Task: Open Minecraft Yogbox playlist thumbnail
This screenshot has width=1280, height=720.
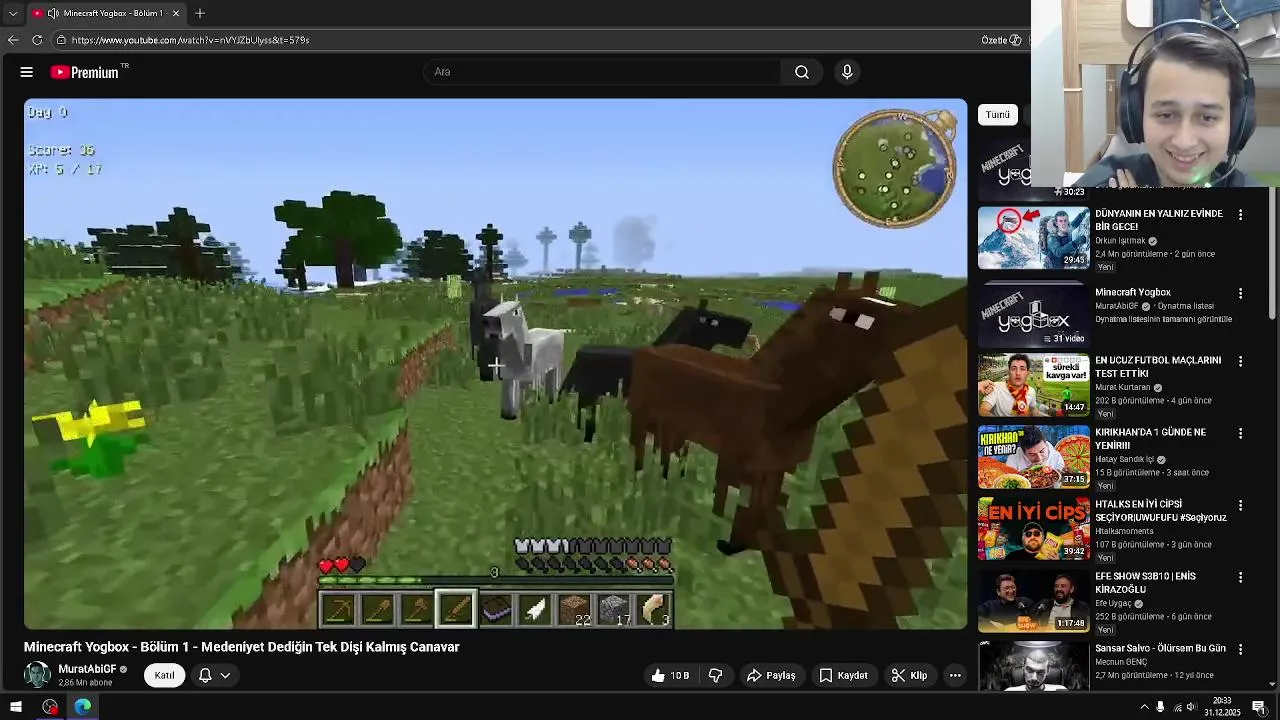Action: (x=1033, y=313)
